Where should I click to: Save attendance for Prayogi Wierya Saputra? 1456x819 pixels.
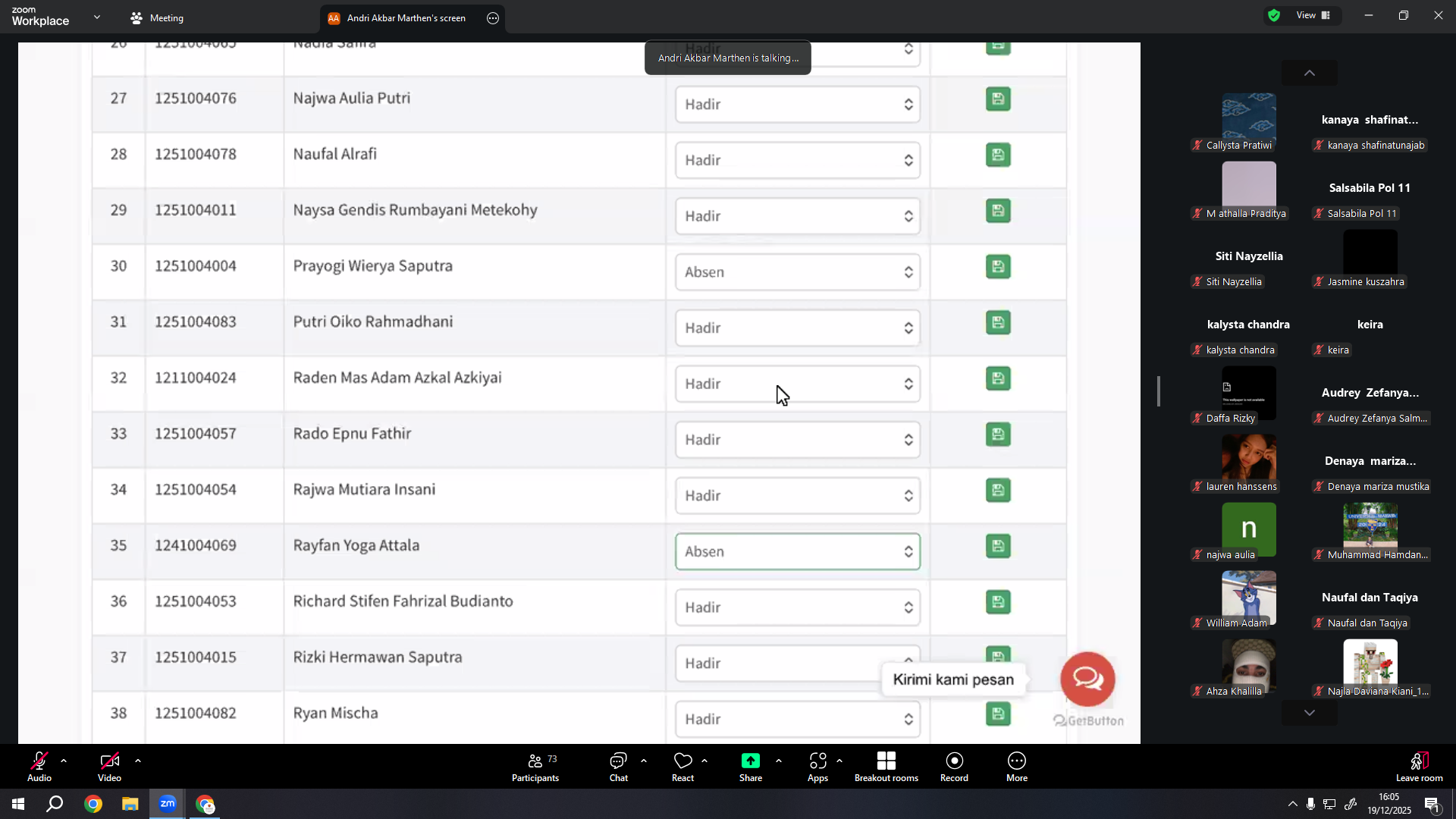[x=998, y=267]
